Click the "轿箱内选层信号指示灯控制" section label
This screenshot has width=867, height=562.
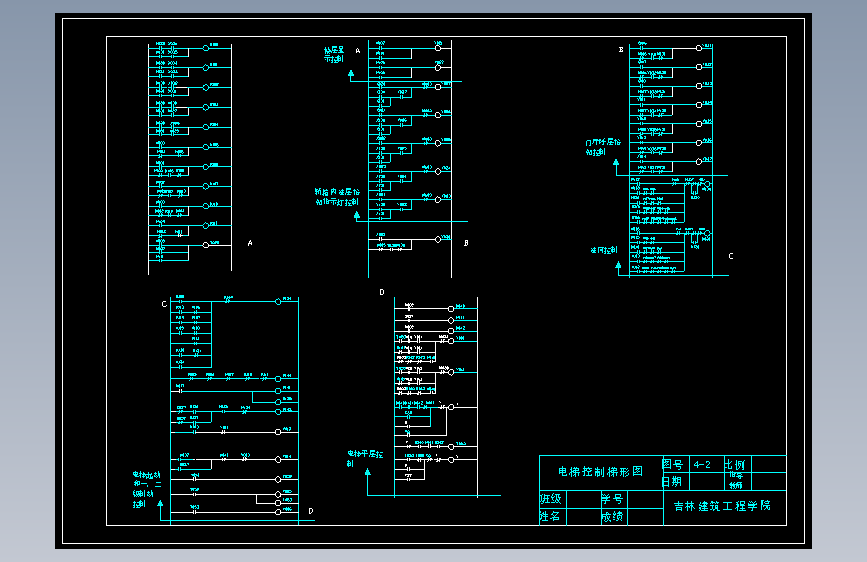tap(337, 197)
